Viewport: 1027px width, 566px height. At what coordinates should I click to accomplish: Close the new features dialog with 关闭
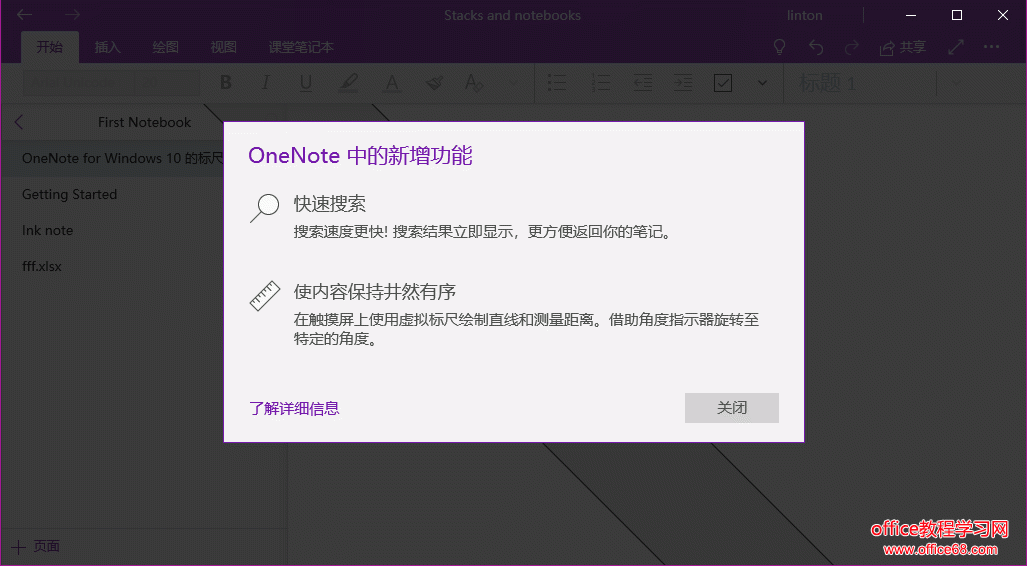click(732, 407)
